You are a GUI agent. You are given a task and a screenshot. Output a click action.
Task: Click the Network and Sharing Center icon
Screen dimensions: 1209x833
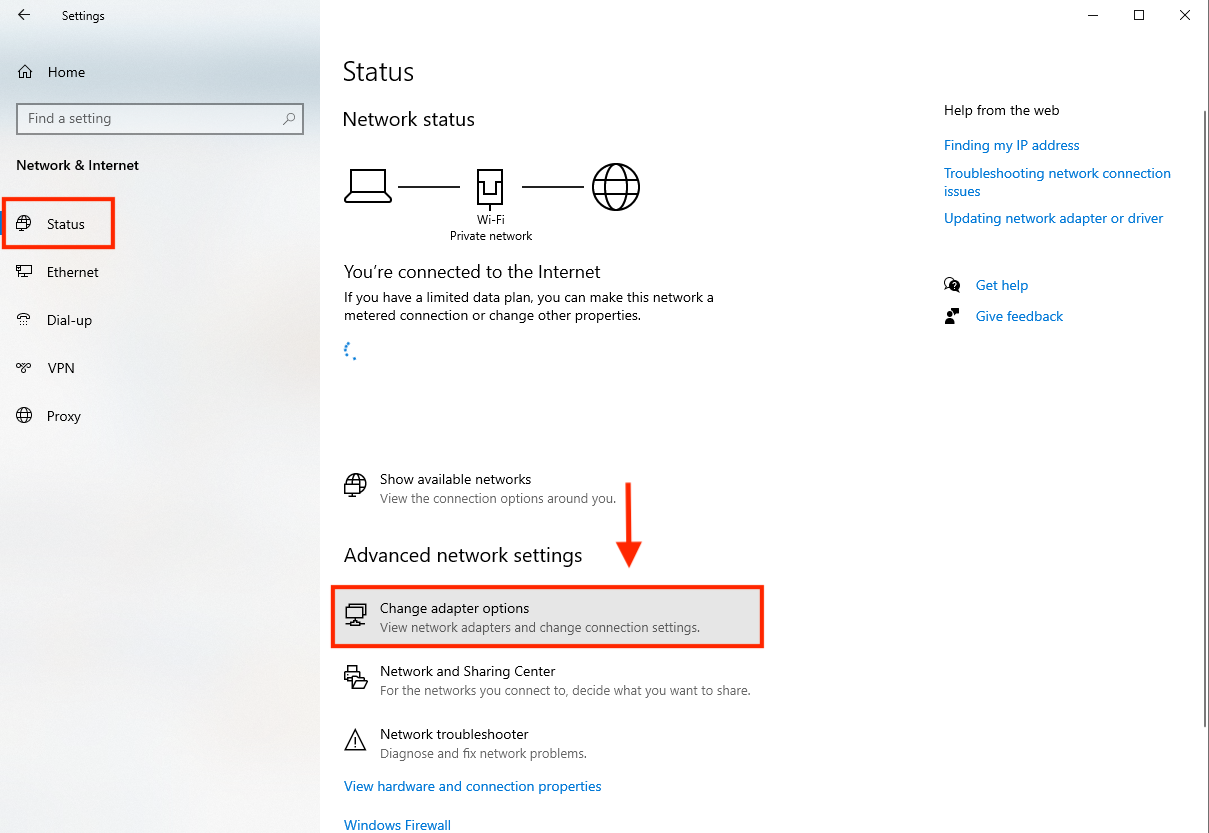(356, 677)
